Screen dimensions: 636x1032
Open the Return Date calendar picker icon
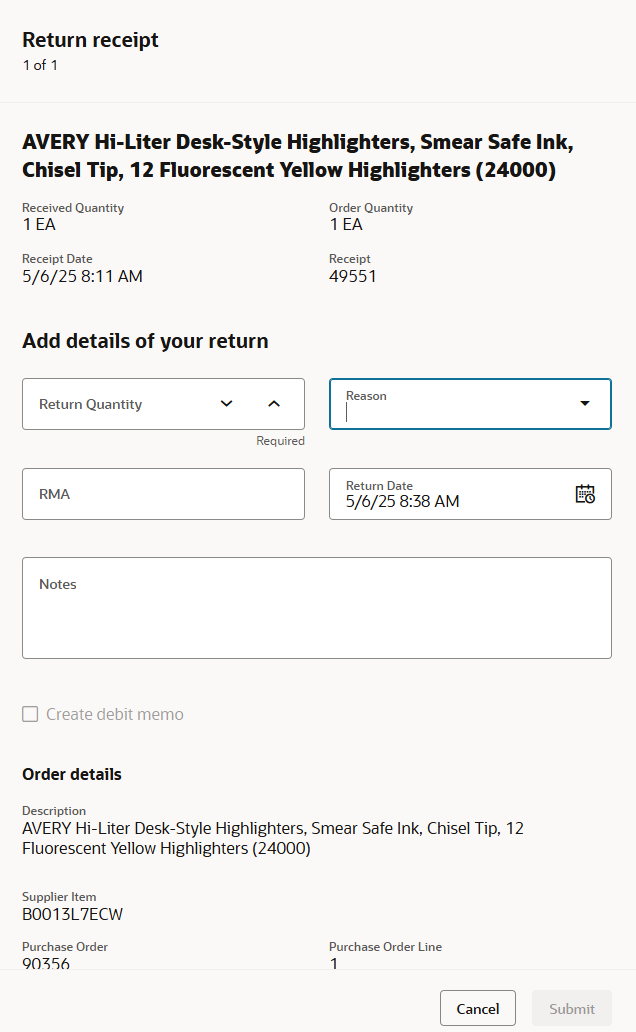coord(585,494)
